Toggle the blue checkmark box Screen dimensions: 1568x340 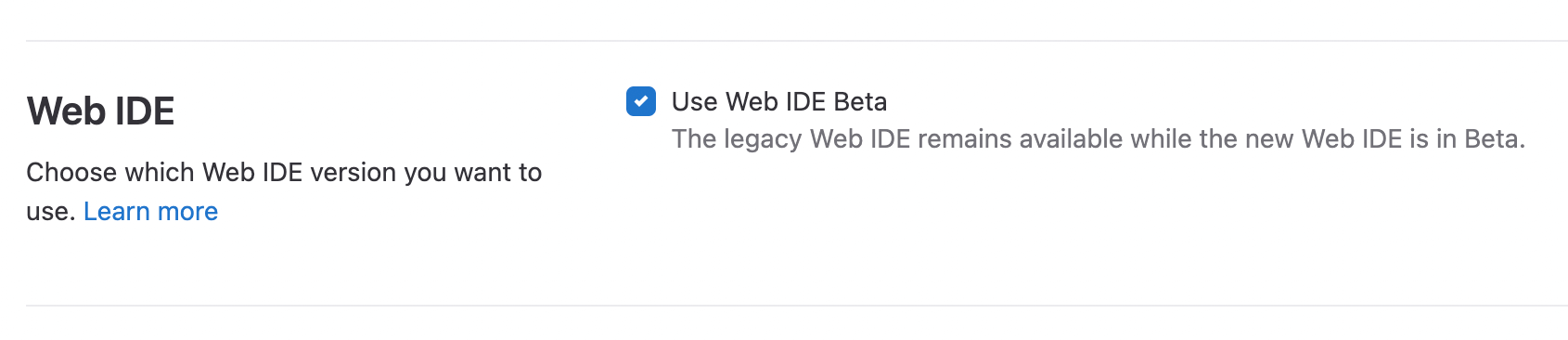(x=641, y=101)
